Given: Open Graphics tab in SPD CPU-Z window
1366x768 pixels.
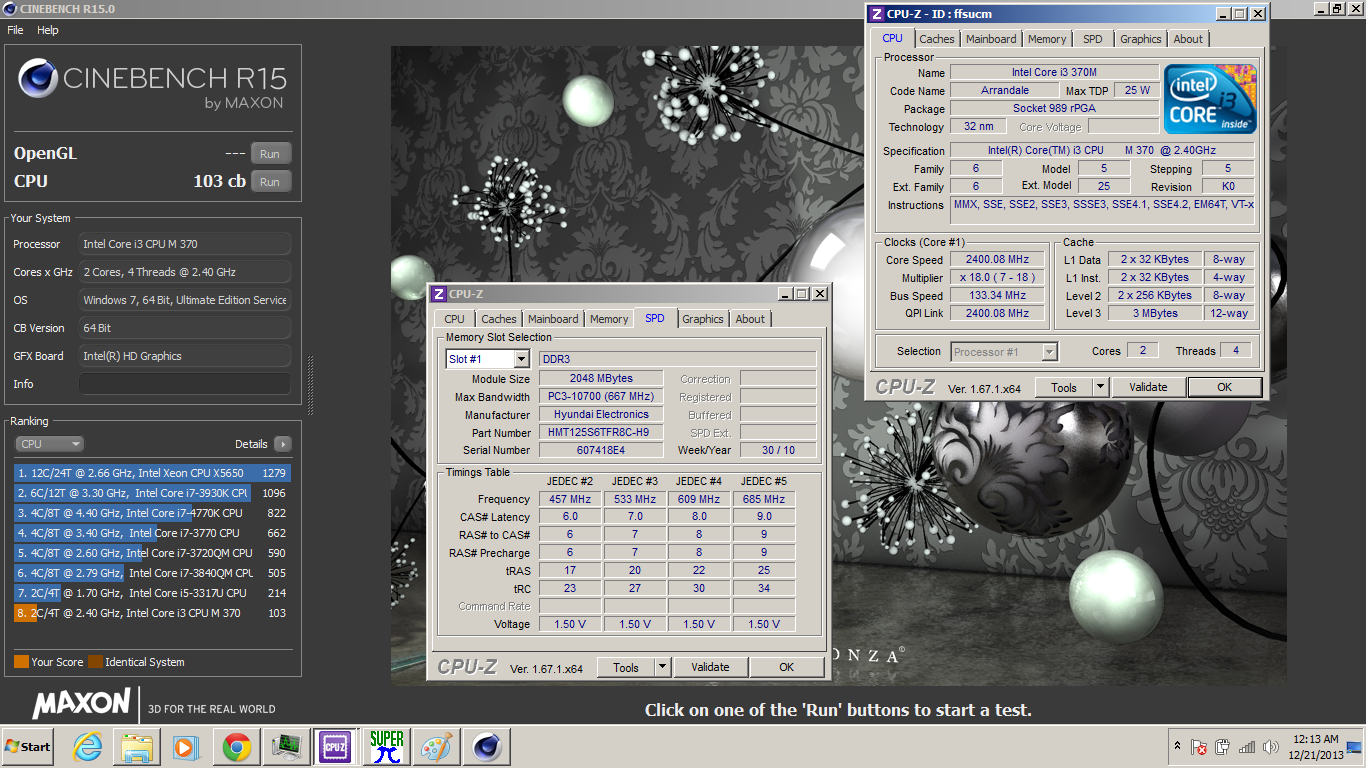Looking at the screenshot, I should pos(702,319).
